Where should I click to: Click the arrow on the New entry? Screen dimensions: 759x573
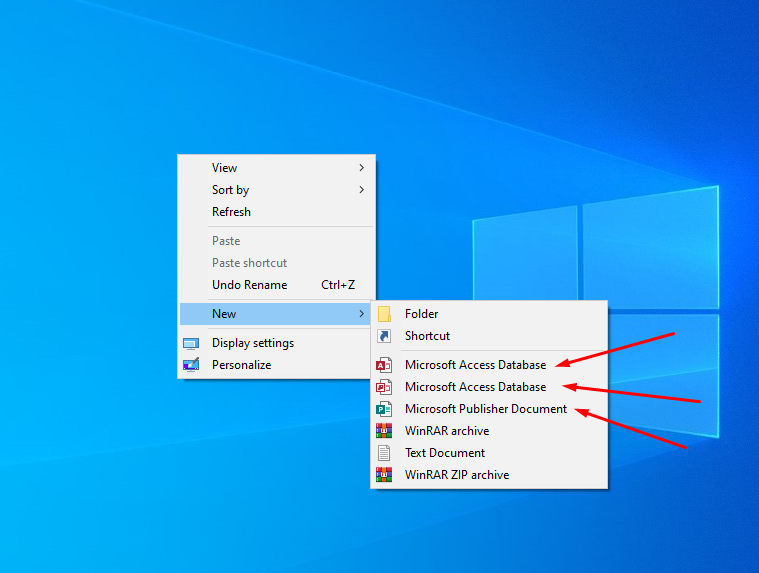pyautogui.click(x=362, y=314)
